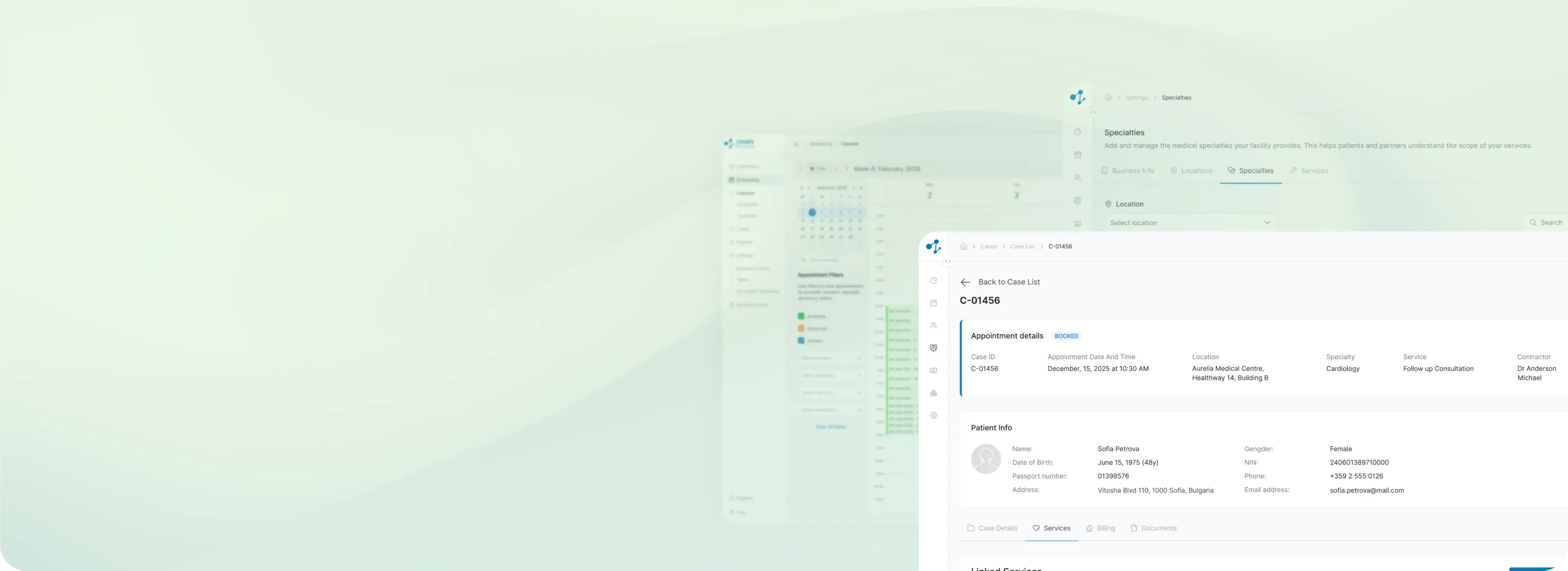Open the settings gear icon in case sidebar
This screenshot has height=571, width=1568.
933,415
